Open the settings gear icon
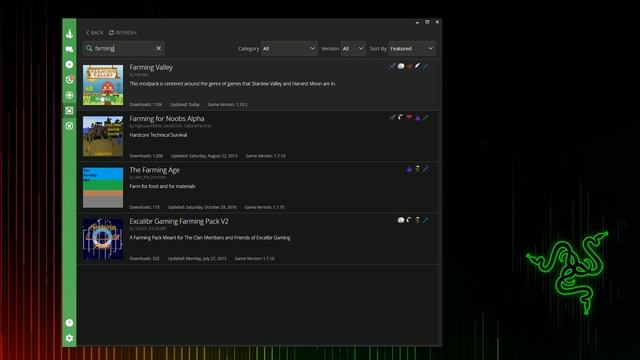Viewport: 640px width, 360px height. point(69,338)
